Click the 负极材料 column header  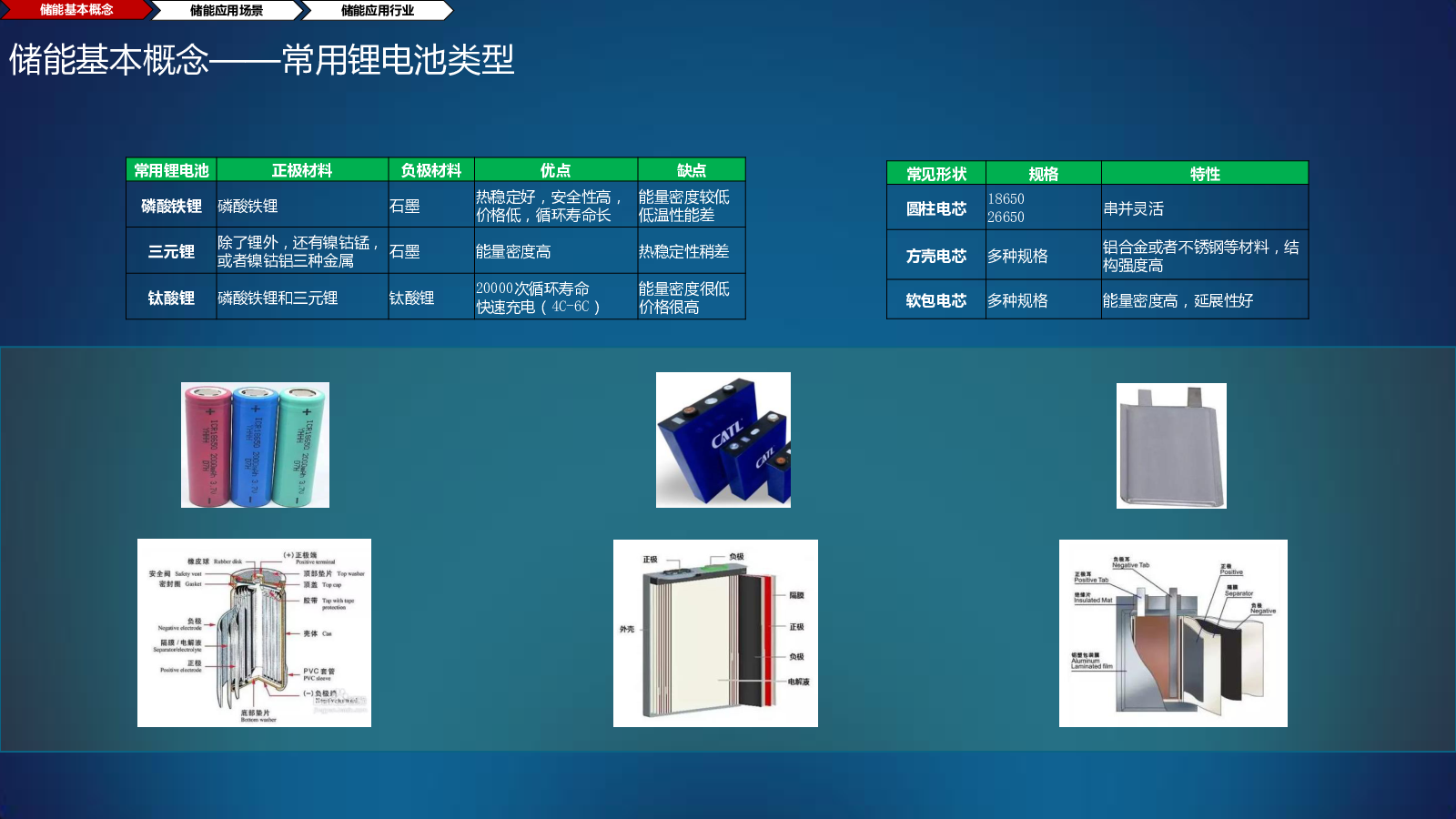(x=431, y=170)
